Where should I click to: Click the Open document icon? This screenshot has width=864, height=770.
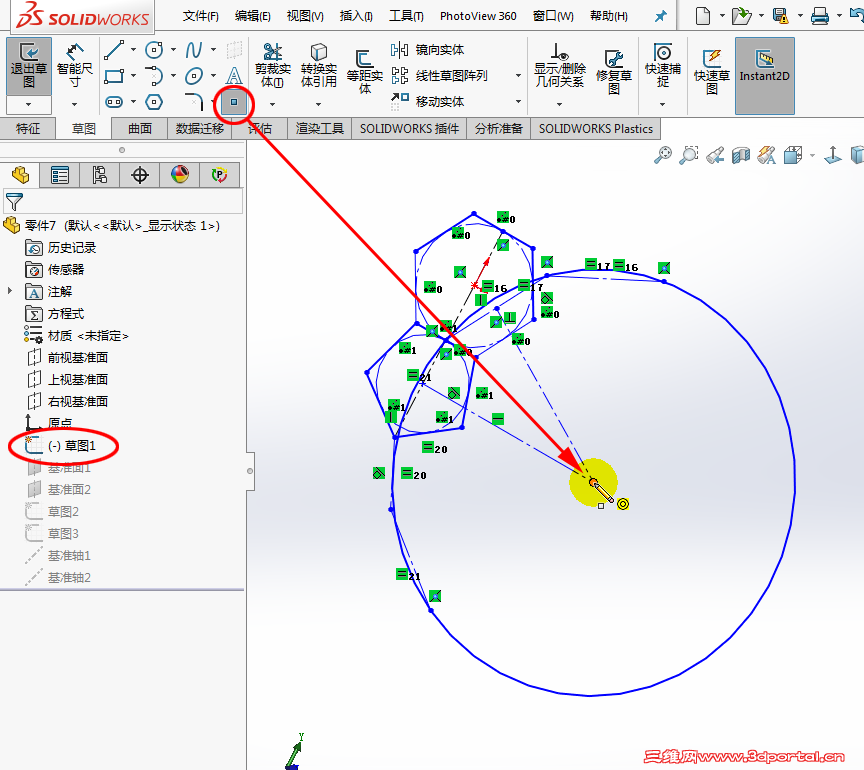[x=742, y=16]
